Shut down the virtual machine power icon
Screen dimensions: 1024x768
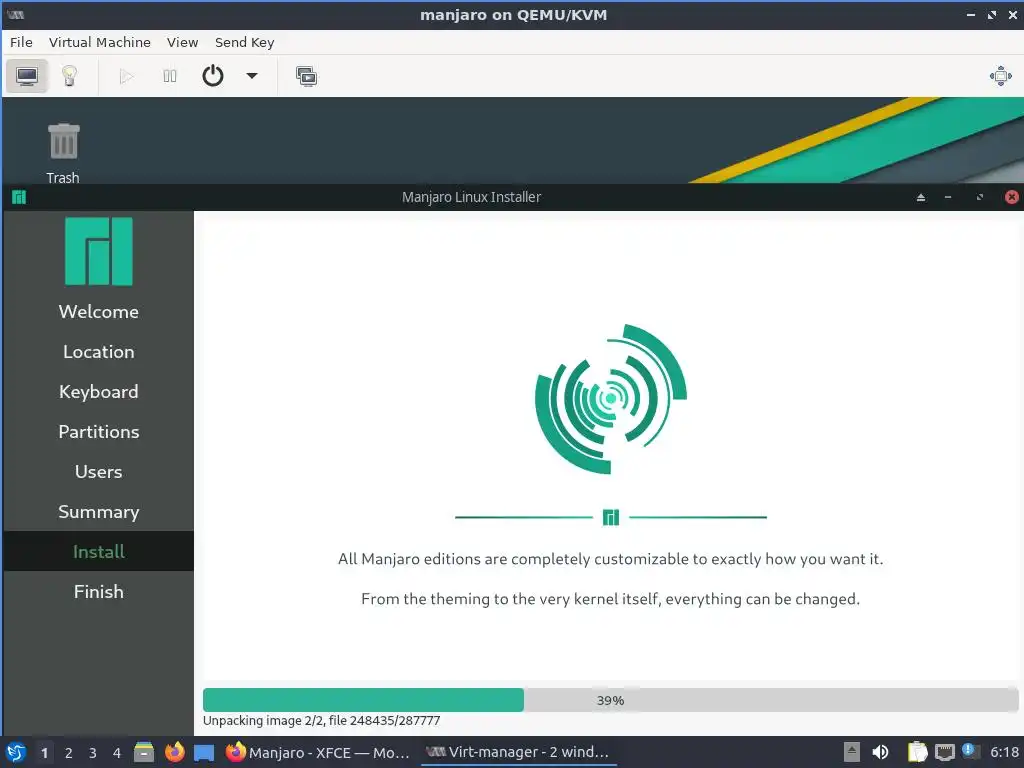tap(213, 76)
